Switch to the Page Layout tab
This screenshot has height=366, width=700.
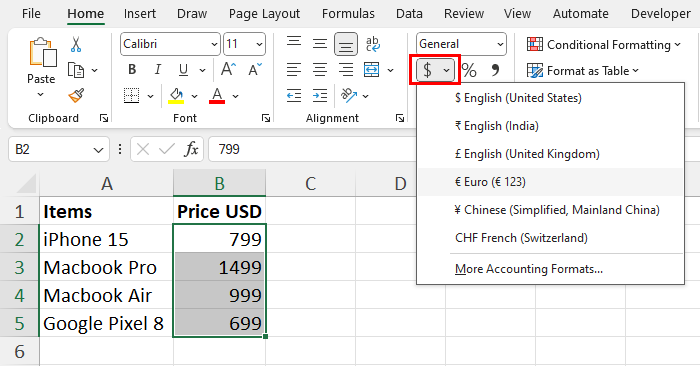click(x=264, y=14)
